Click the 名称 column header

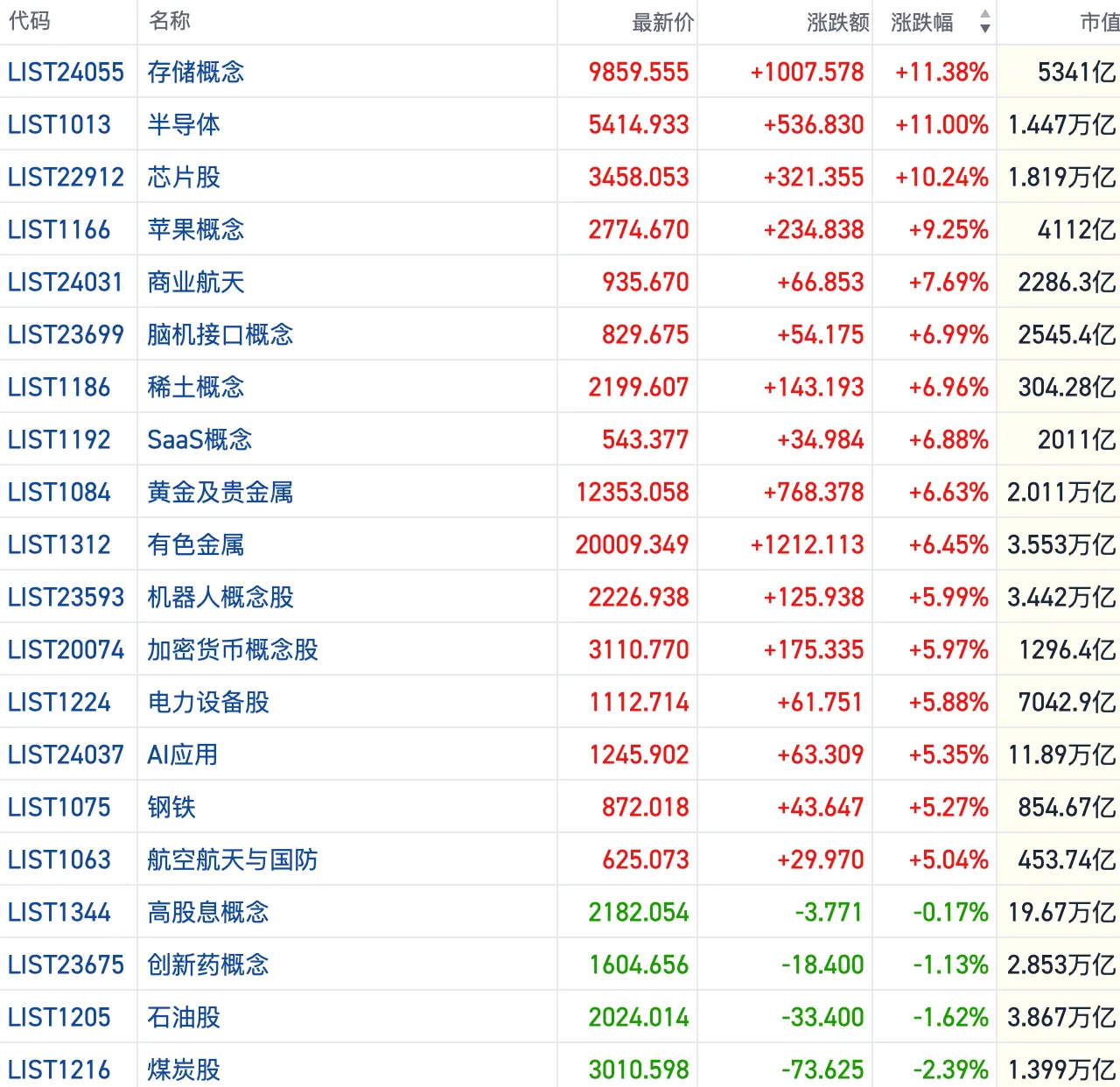click(x=170, y=22)
